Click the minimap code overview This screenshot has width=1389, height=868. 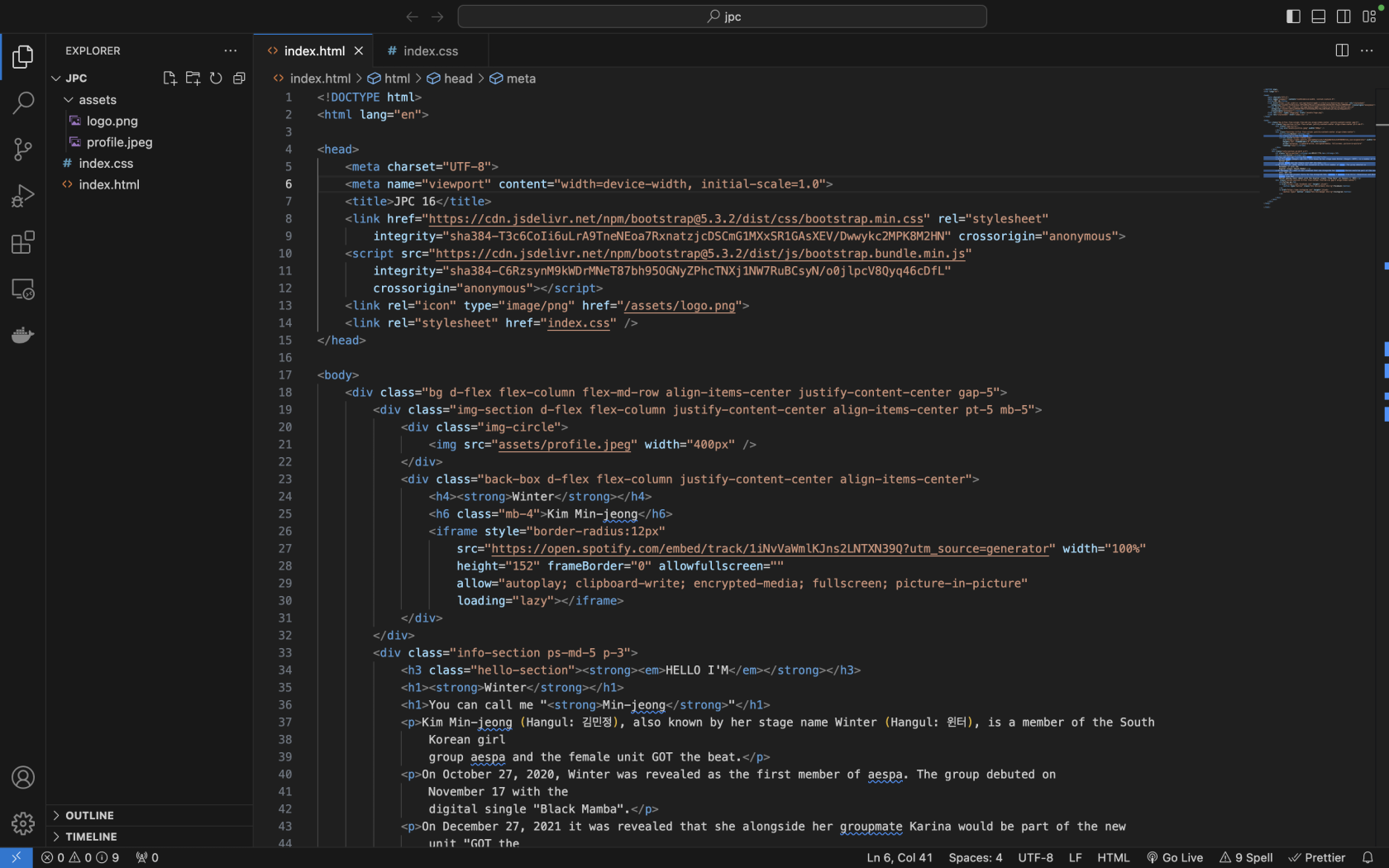click(1318, 147)
